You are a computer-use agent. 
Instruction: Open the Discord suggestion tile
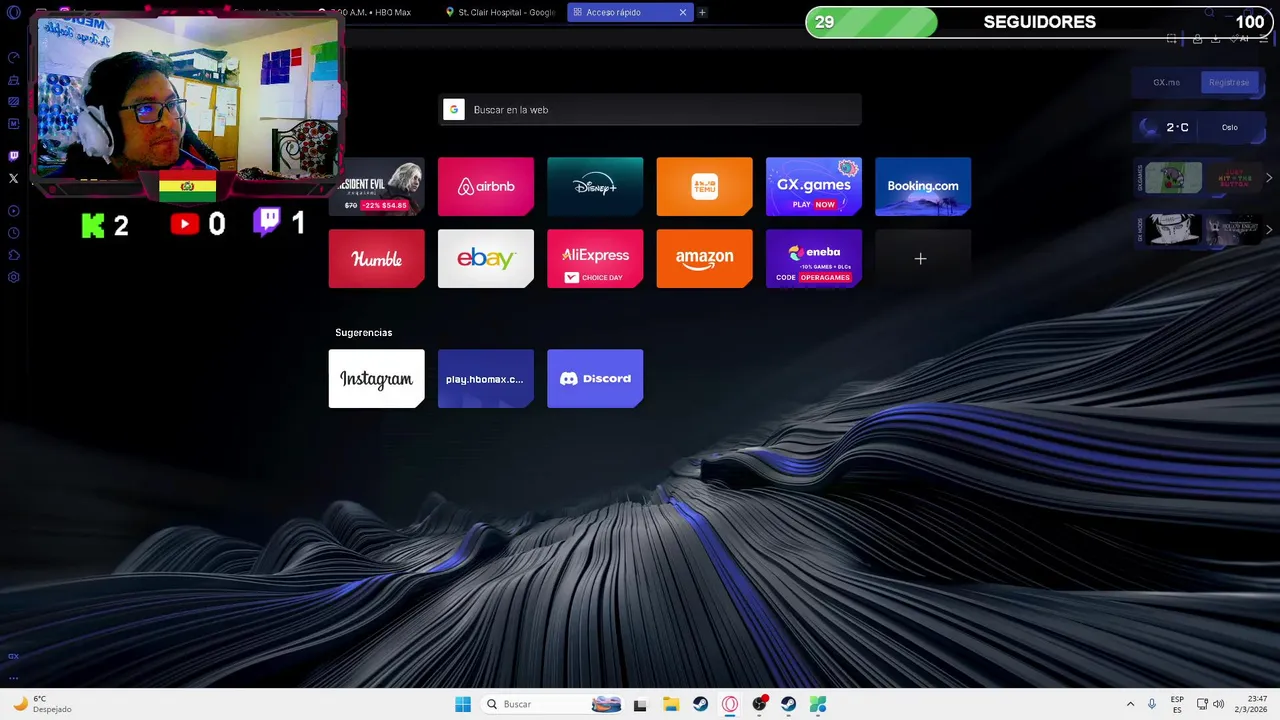pos(595,378)
